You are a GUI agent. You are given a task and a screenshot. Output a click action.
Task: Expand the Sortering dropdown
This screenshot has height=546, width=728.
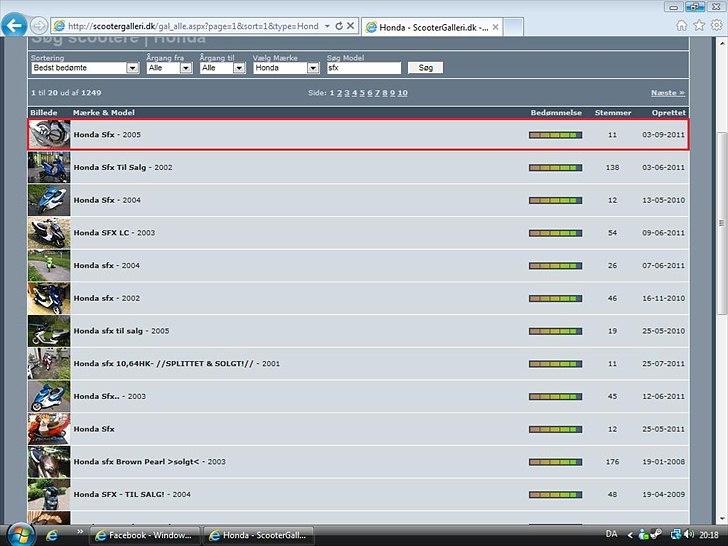pos(132,68)
